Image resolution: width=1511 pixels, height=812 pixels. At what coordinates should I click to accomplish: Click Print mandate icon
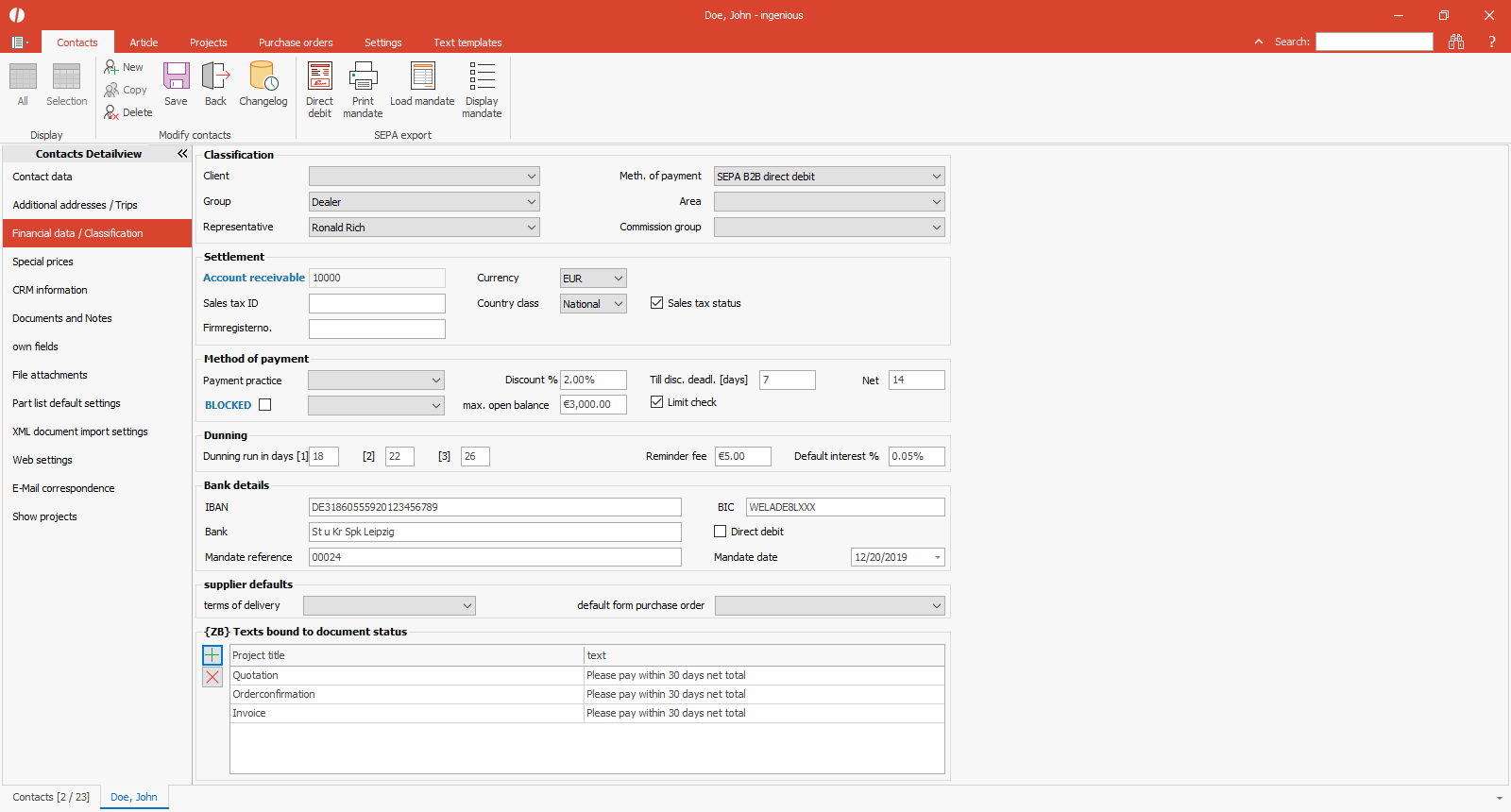363,90
